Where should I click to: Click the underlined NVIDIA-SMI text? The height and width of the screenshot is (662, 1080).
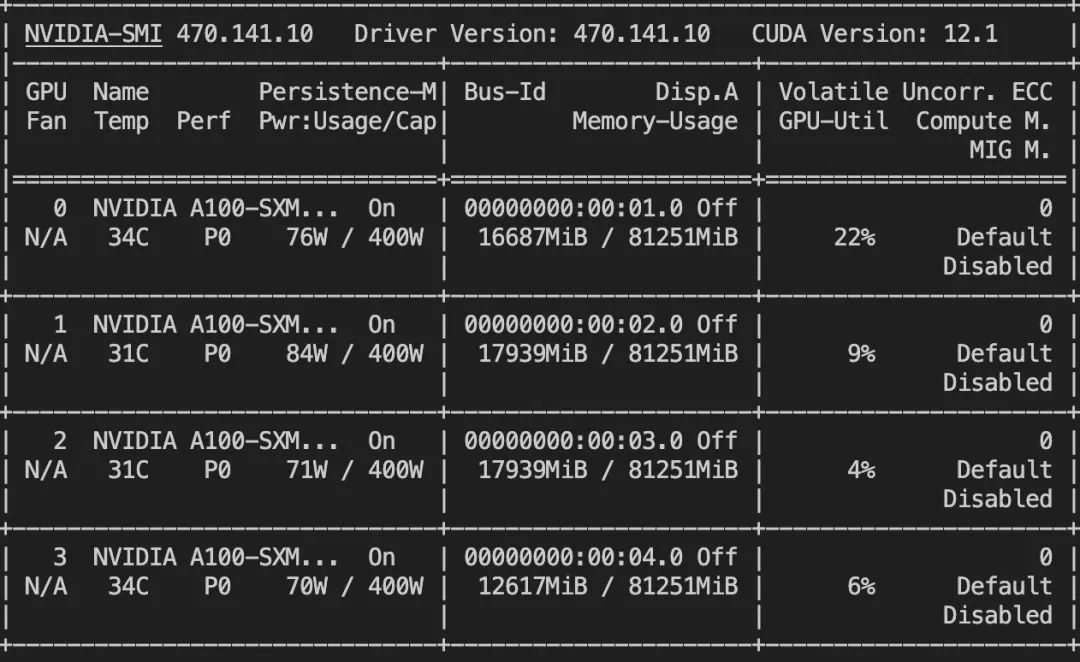93,34
